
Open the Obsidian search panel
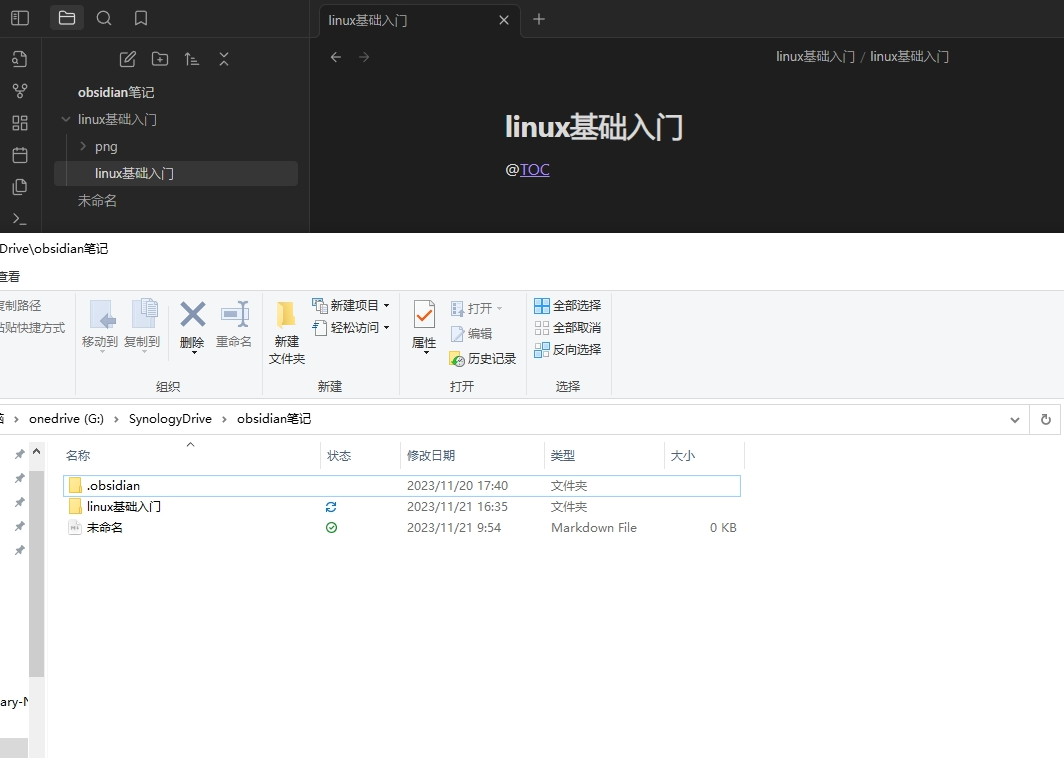104,18
